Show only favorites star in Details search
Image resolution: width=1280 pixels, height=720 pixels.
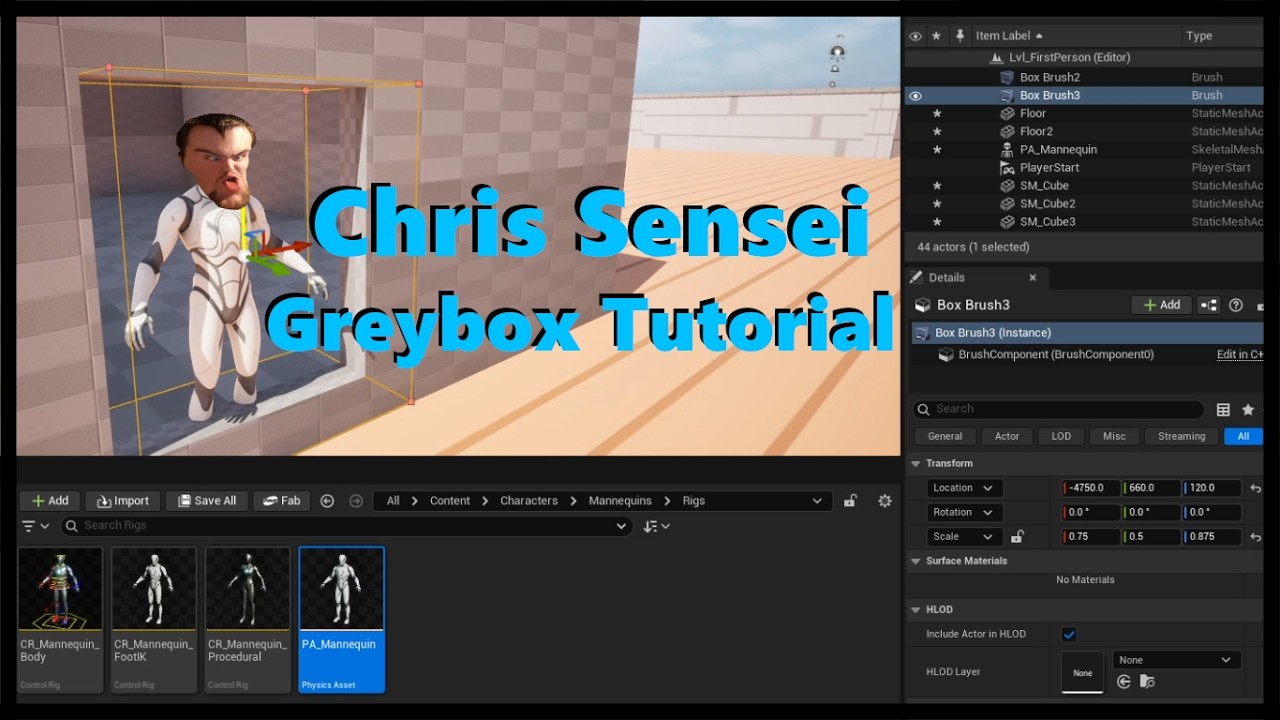[1248, 409]
